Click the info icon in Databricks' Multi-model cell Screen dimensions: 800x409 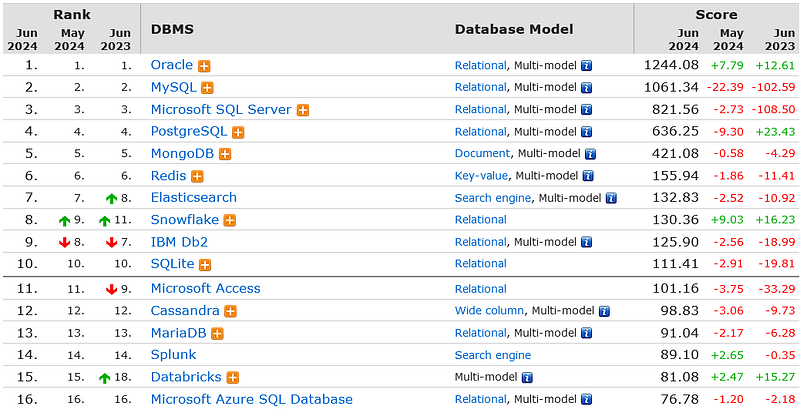coord(527,378)
